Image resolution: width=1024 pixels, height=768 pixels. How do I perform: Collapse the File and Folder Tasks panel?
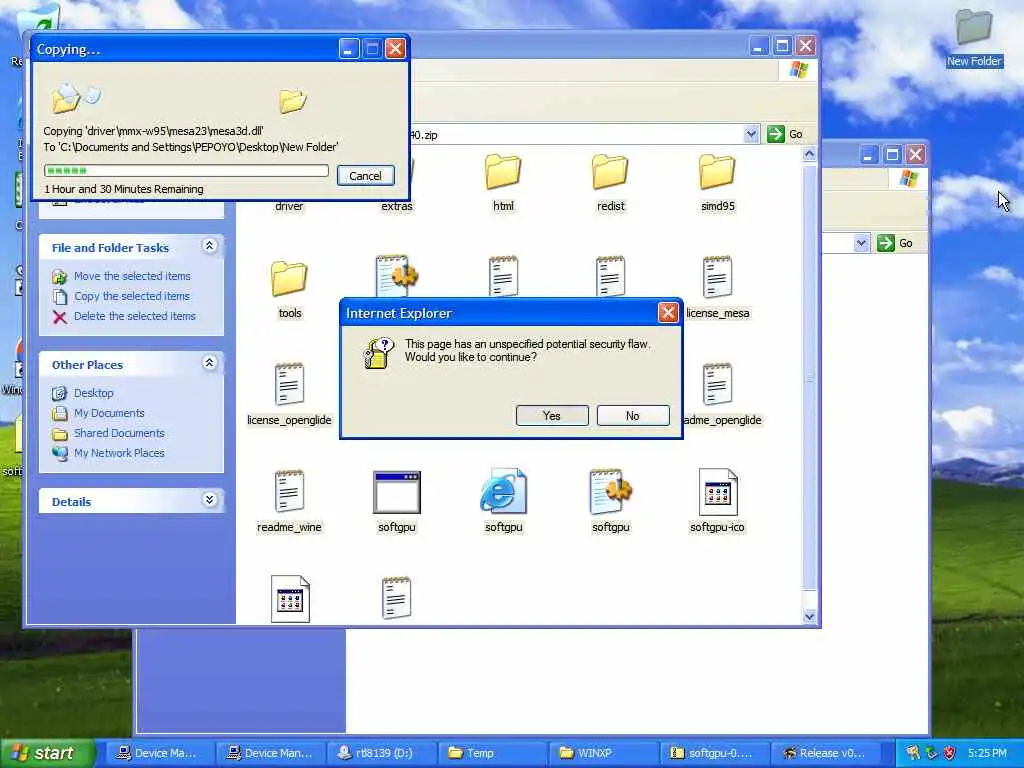point(209,246)
